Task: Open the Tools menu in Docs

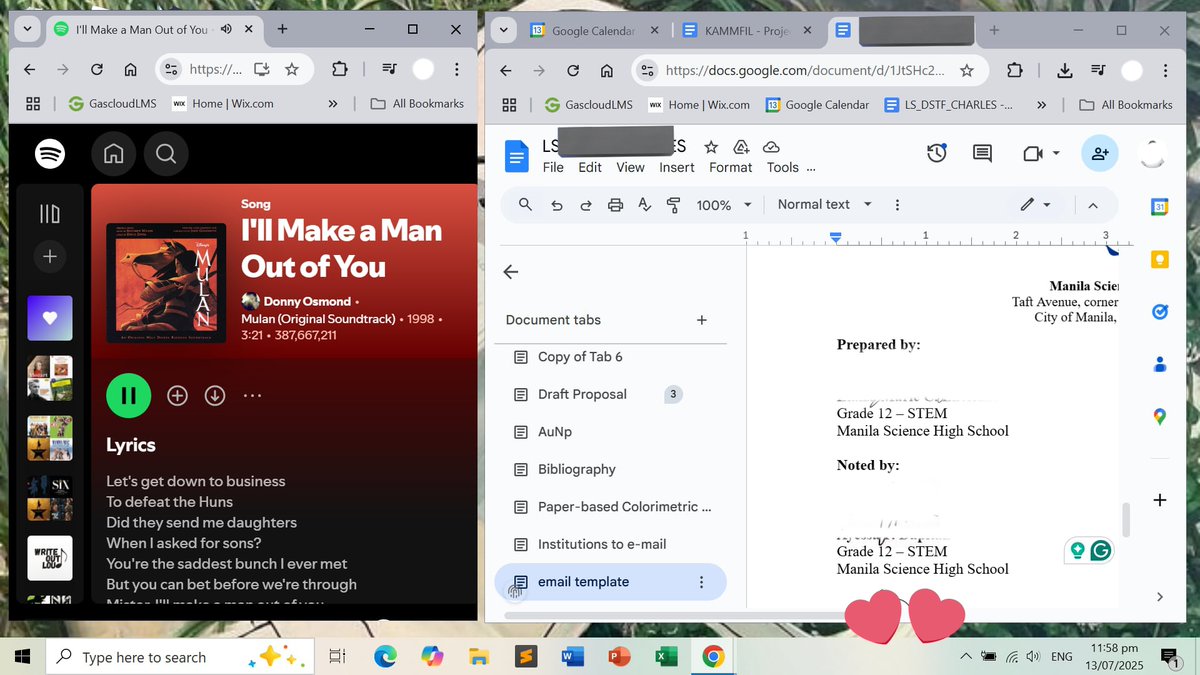Action: (783, 167)
